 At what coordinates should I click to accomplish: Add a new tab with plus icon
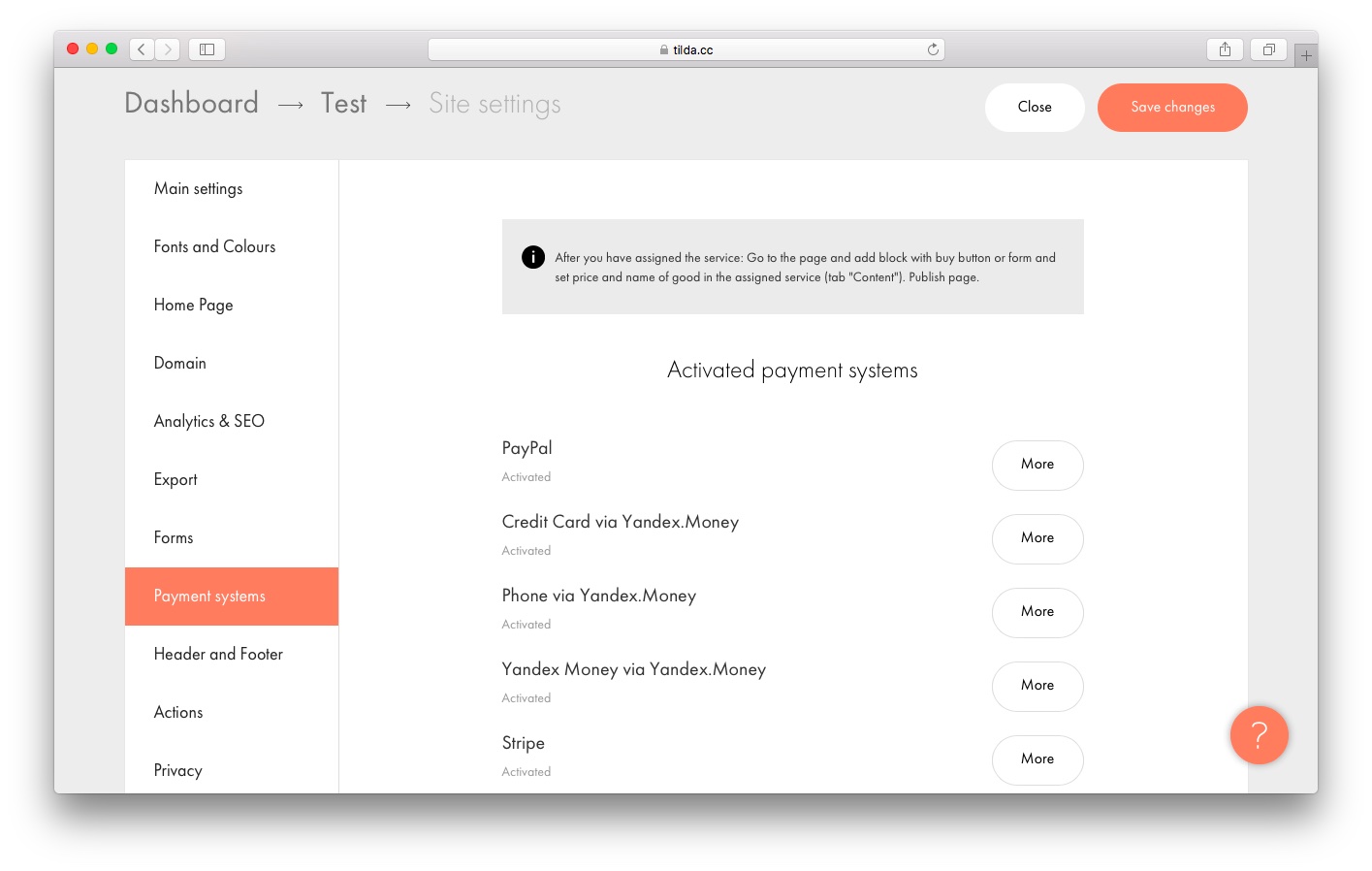tap(1306, 55)
